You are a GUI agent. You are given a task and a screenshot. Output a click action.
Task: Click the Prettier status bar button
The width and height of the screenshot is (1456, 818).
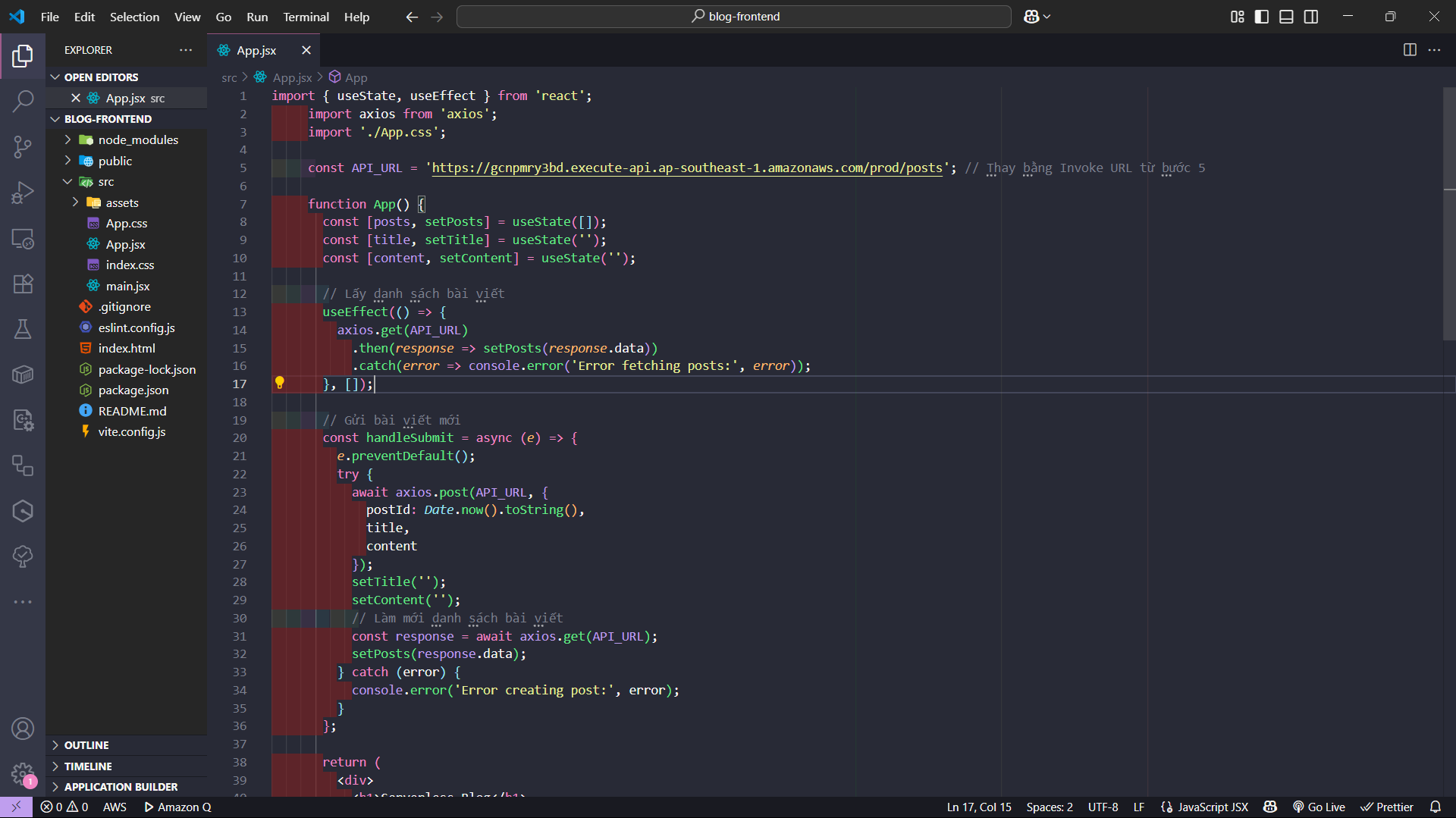[x=1387, y=807]
